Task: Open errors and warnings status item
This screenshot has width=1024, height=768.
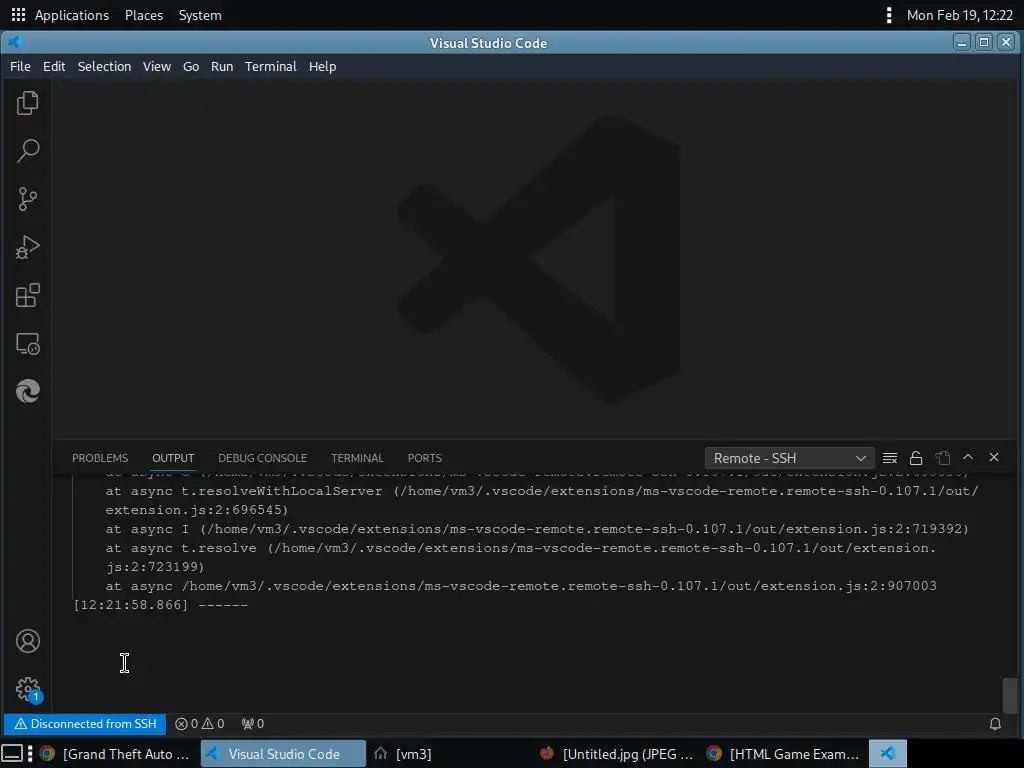Action: point(200,724)
